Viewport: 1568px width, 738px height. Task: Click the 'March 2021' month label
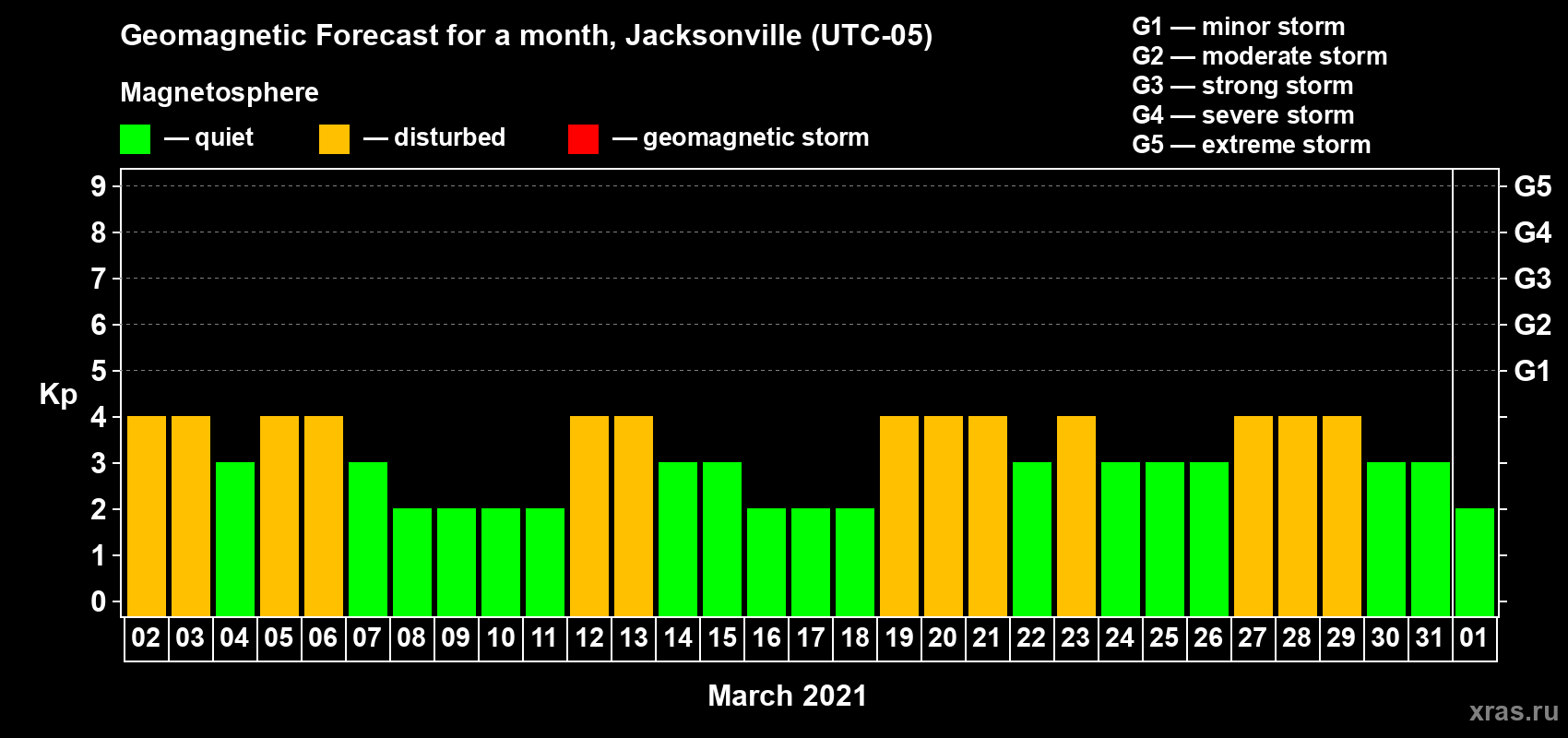(788, 696)
